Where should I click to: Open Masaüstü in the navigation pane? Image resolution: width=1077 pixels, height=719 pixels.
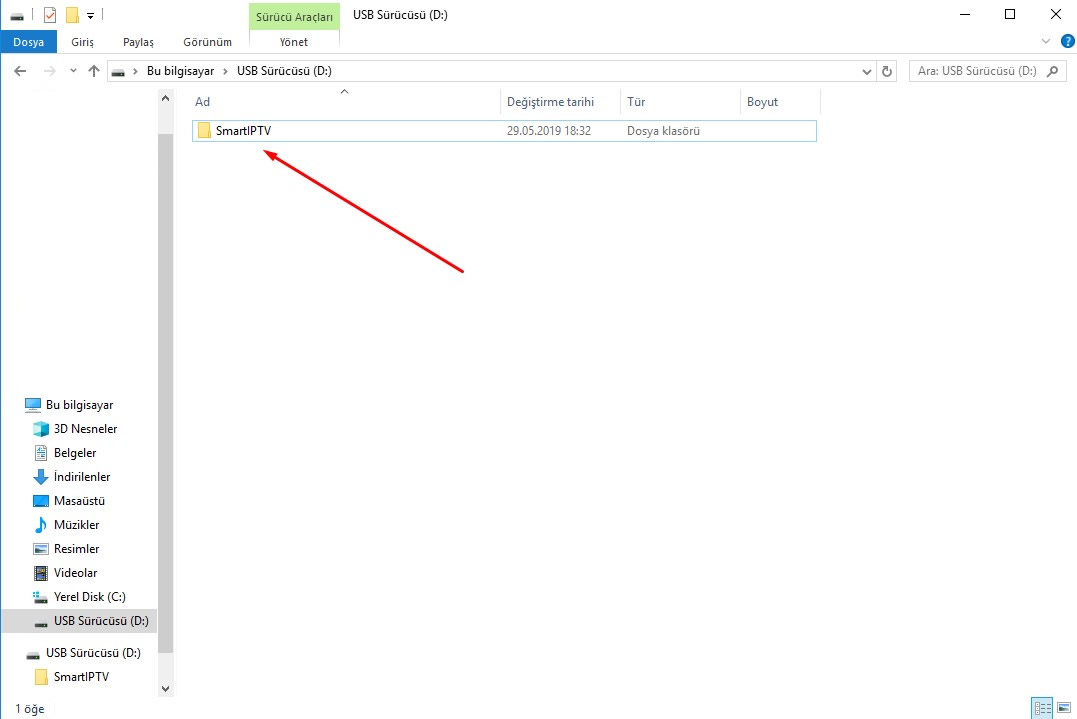coord(79,501)
